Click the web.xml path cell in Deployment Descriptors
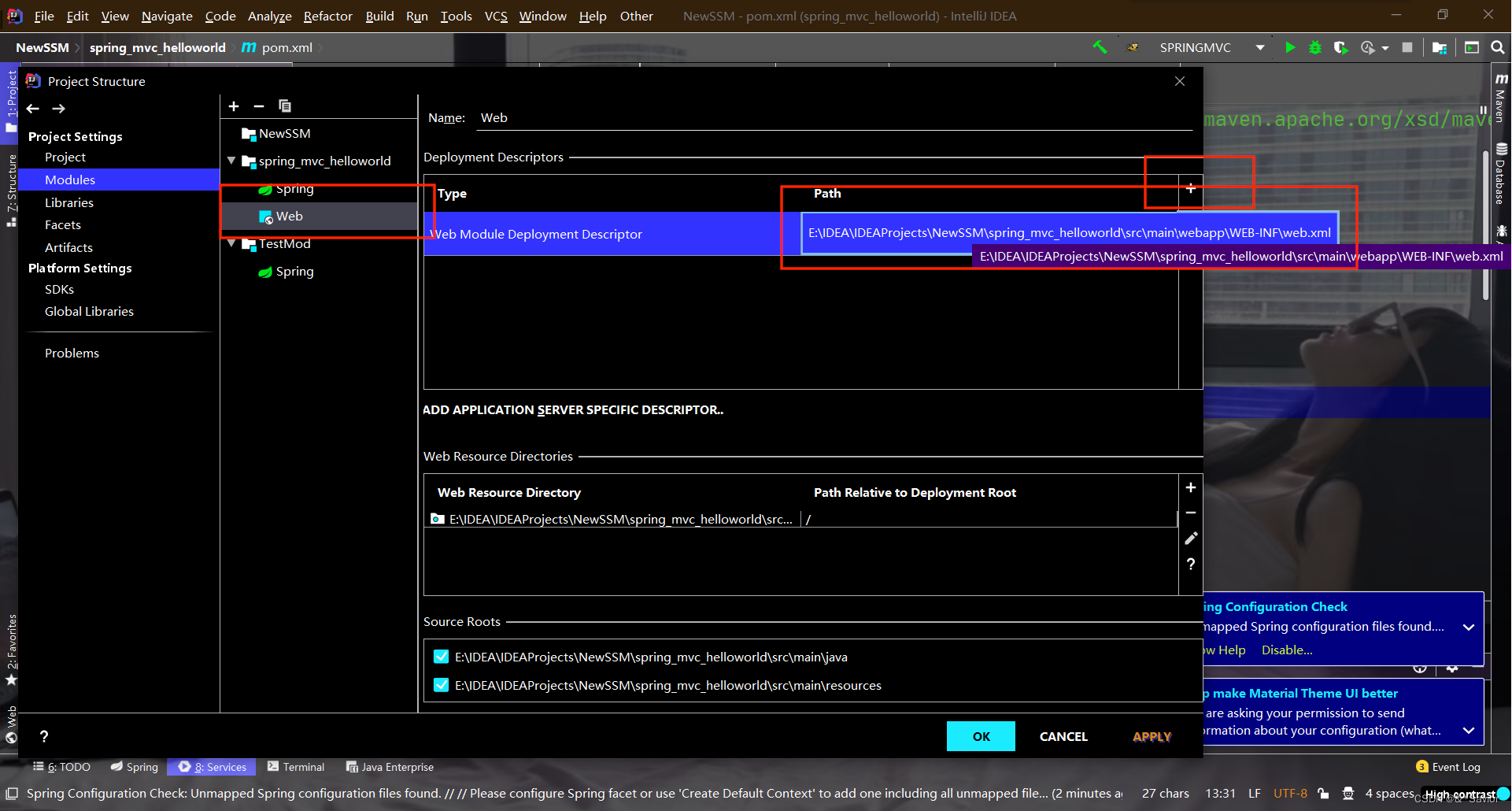This screenshot has width=1512, height=811. click(x=1070, y=232)
